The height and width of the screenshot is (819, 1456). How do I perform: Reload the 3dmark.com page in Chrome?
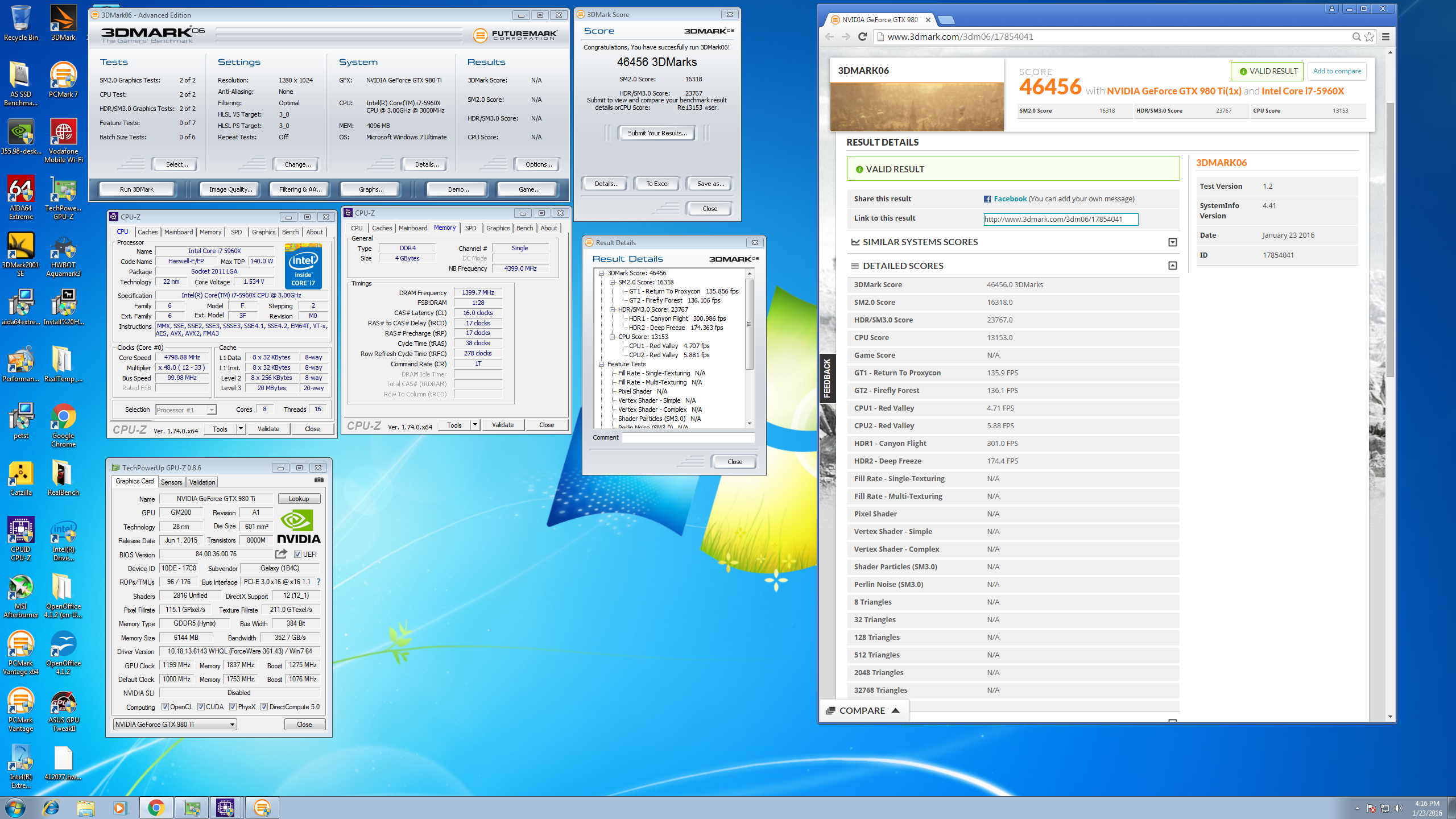pos(862,36)
